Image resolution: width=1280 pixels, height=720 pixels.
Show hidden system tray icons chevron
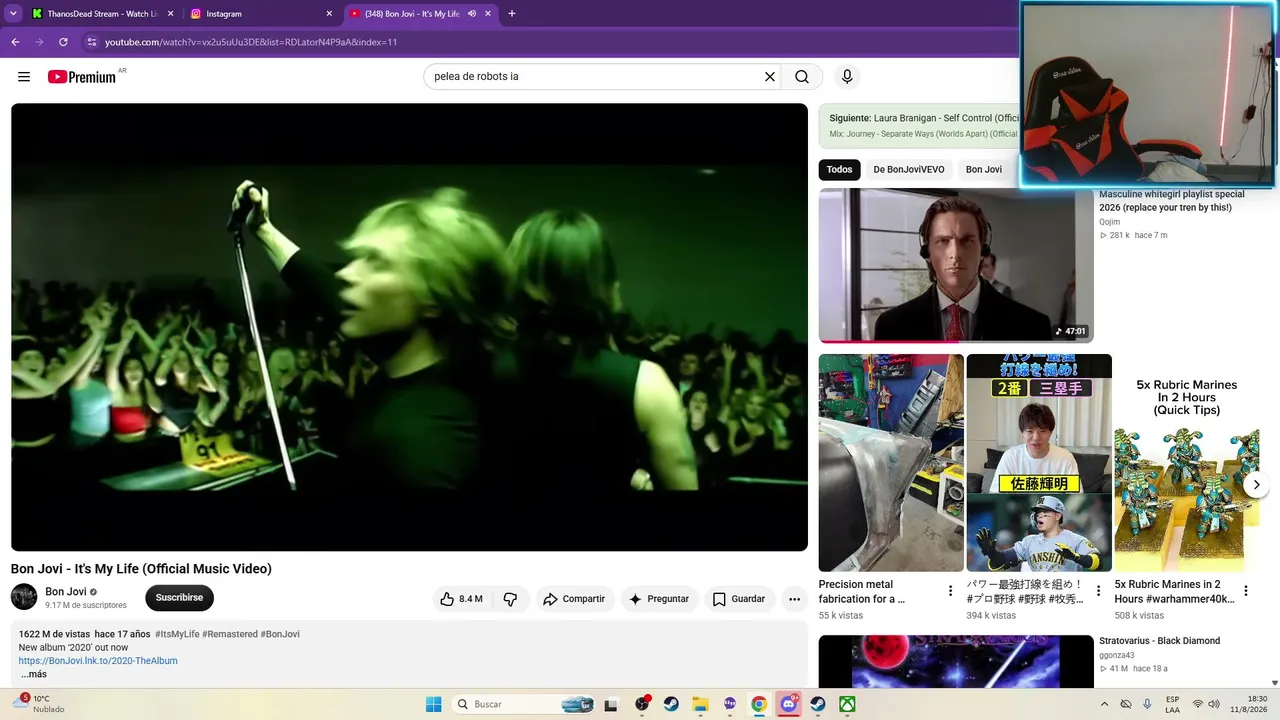tap(1105, 704)
